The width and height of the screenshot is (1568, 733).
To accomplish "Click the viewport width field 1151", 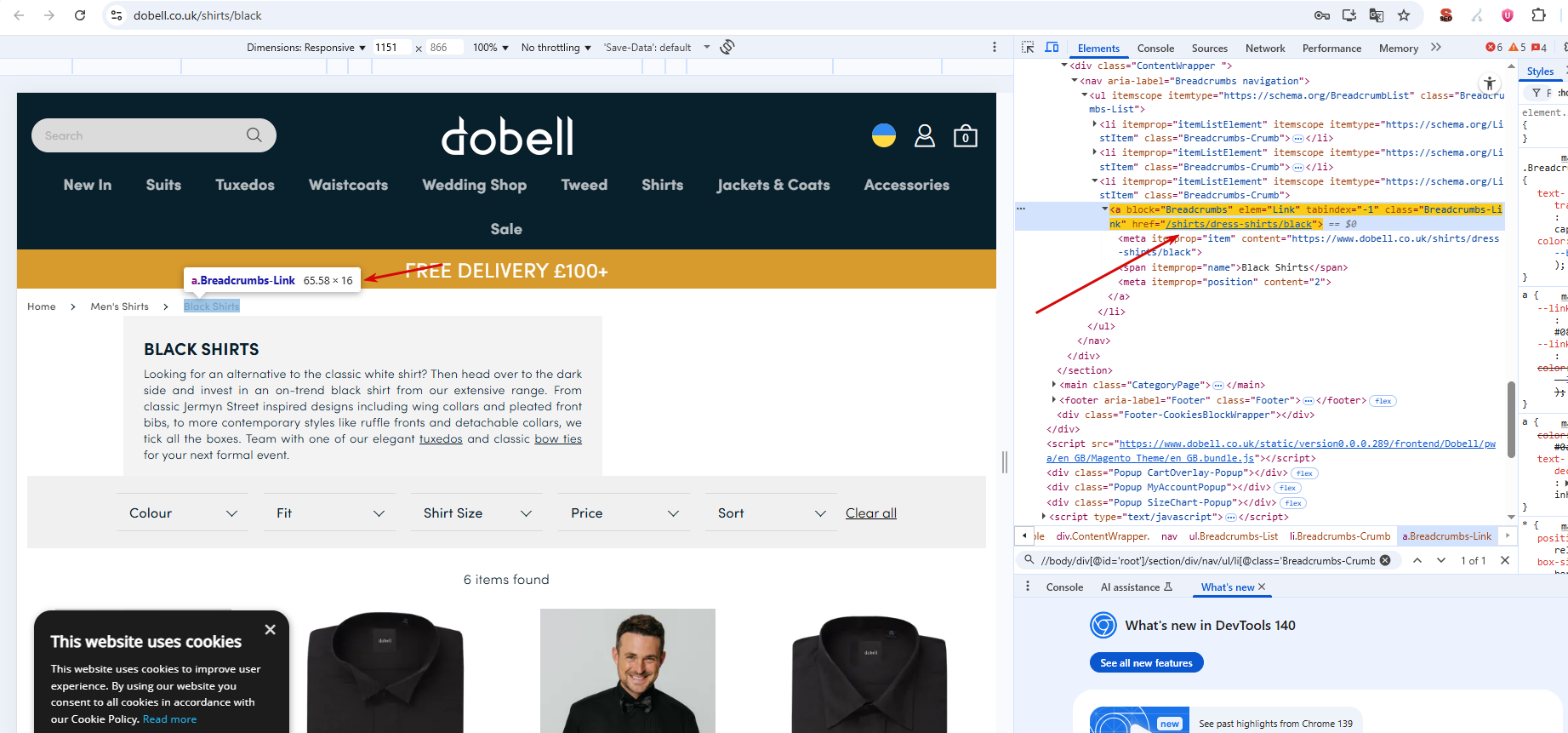I will [392, 48].
